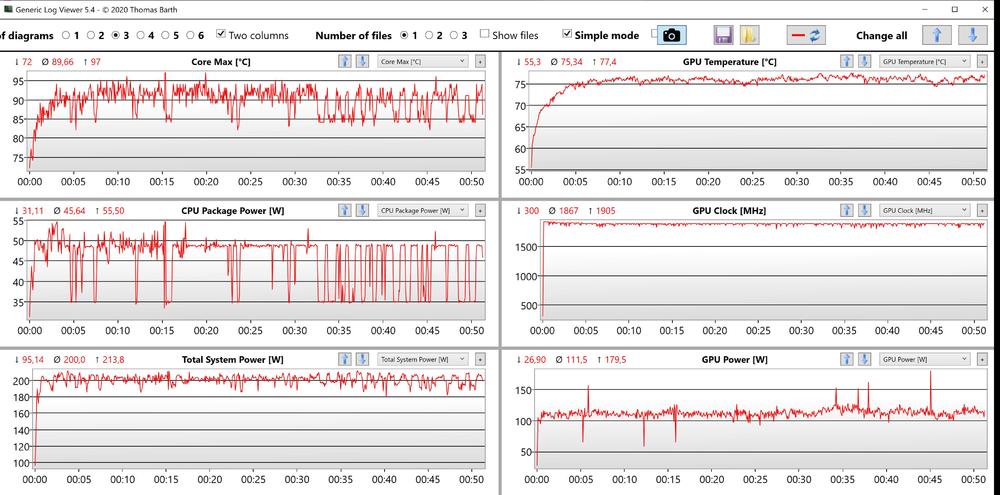Click the Change all up arrow
Screen dimensions: 1000x495
click(x=934, y=35)
